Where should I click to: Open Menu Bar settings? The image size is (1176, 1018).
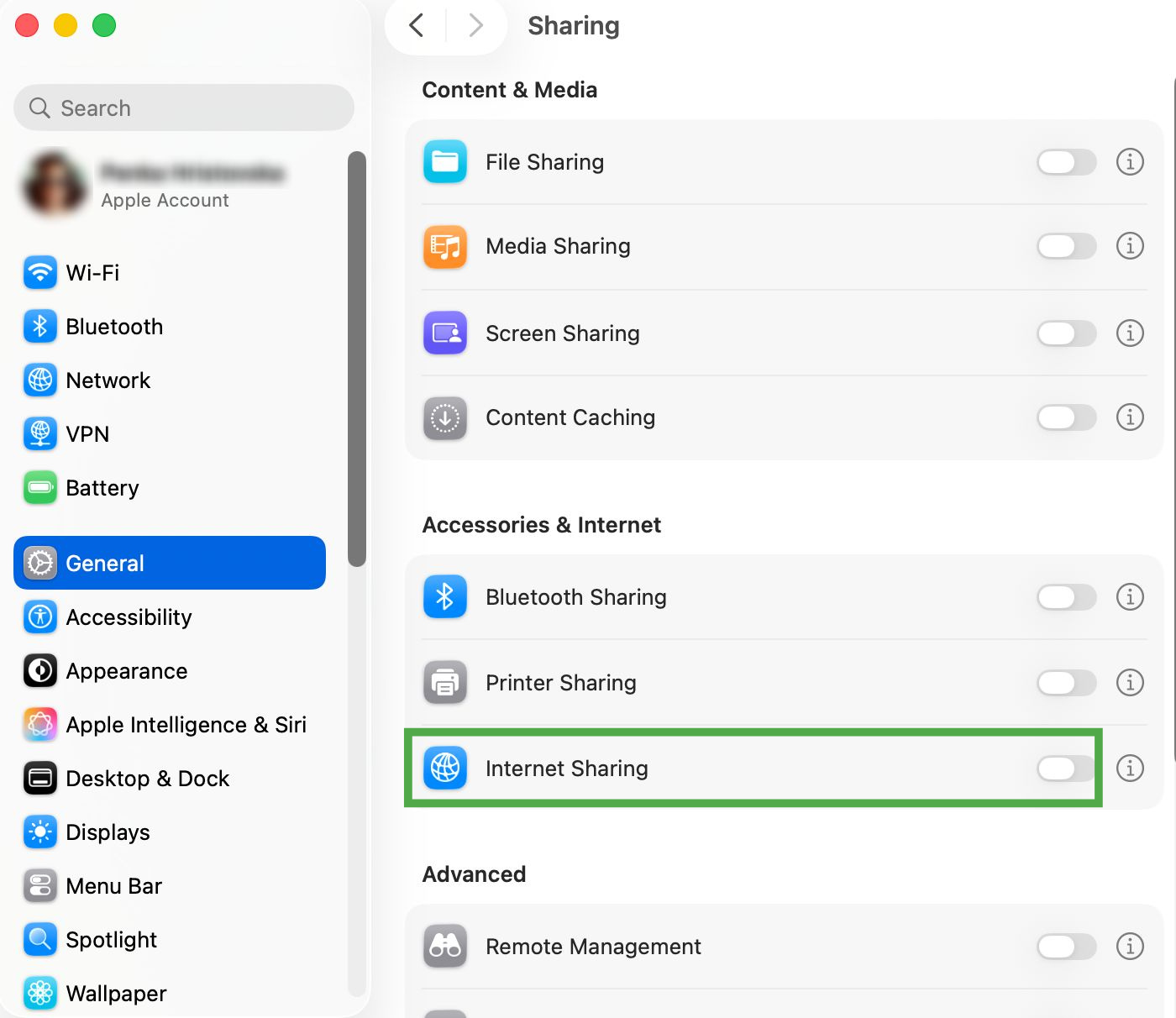170,885
